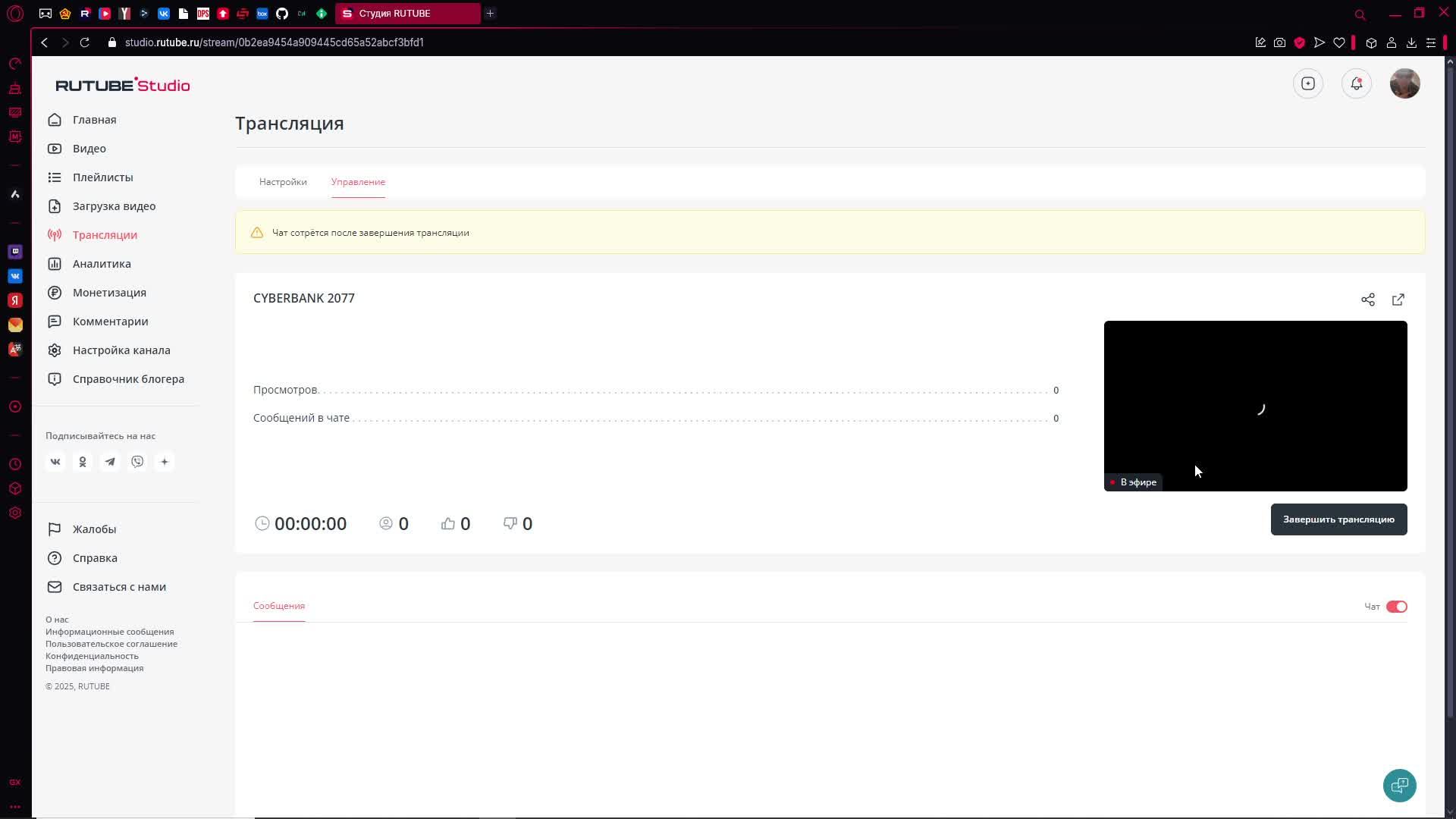Open the VK social link icon
This screenshot has width=1456, height=819.
[55, 462]
